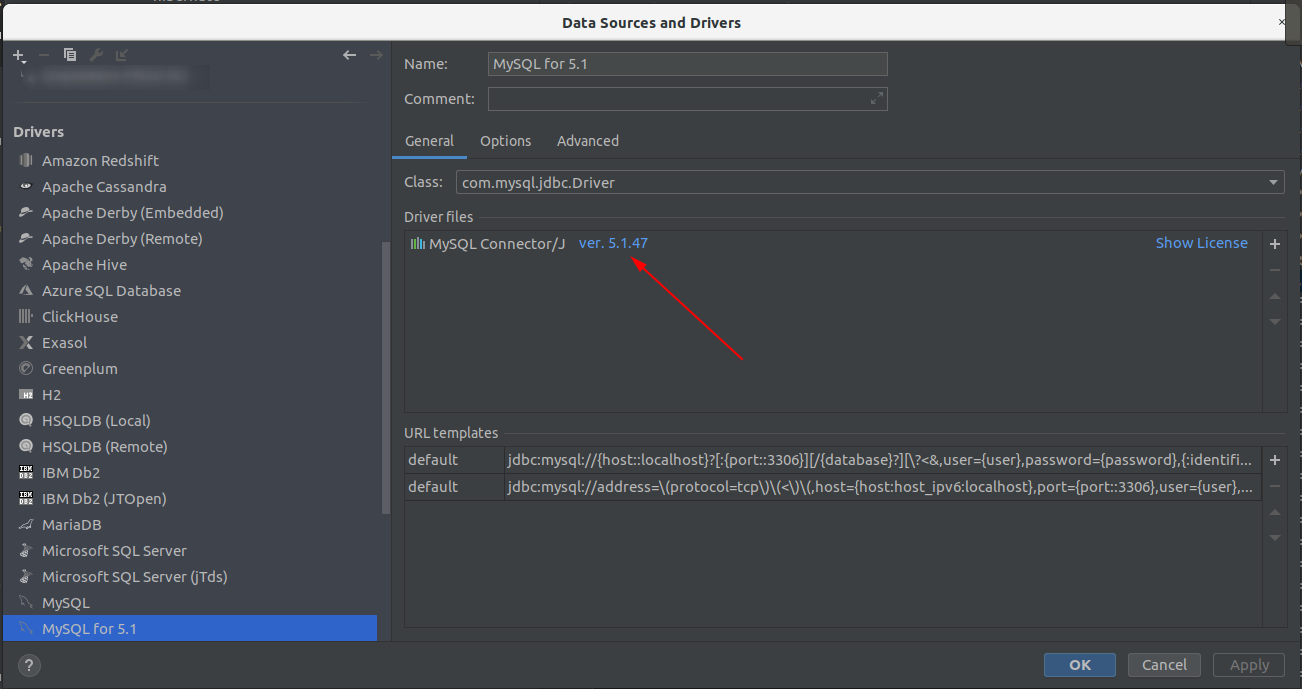Click the make global toolbar icon
The image size is (1302, 689).
coord(122,55)
